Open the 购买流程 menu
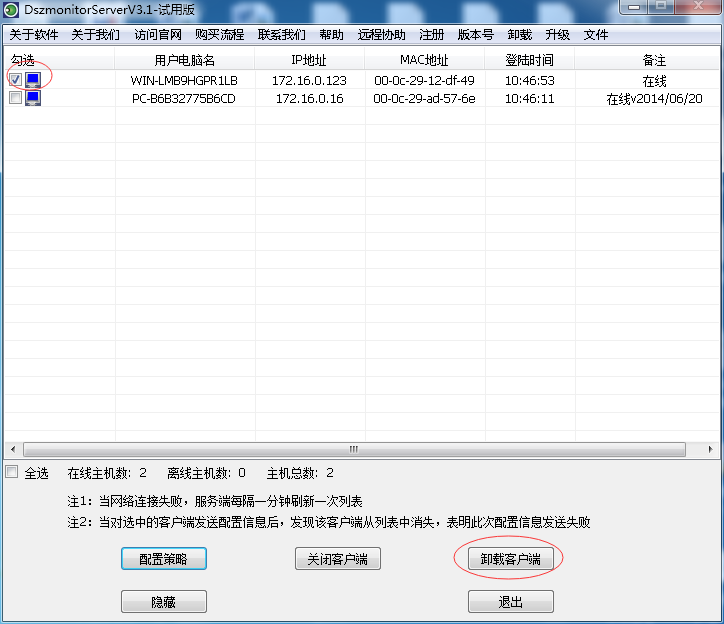Screen dimensions: 724x624 click(x=220, y=35)
